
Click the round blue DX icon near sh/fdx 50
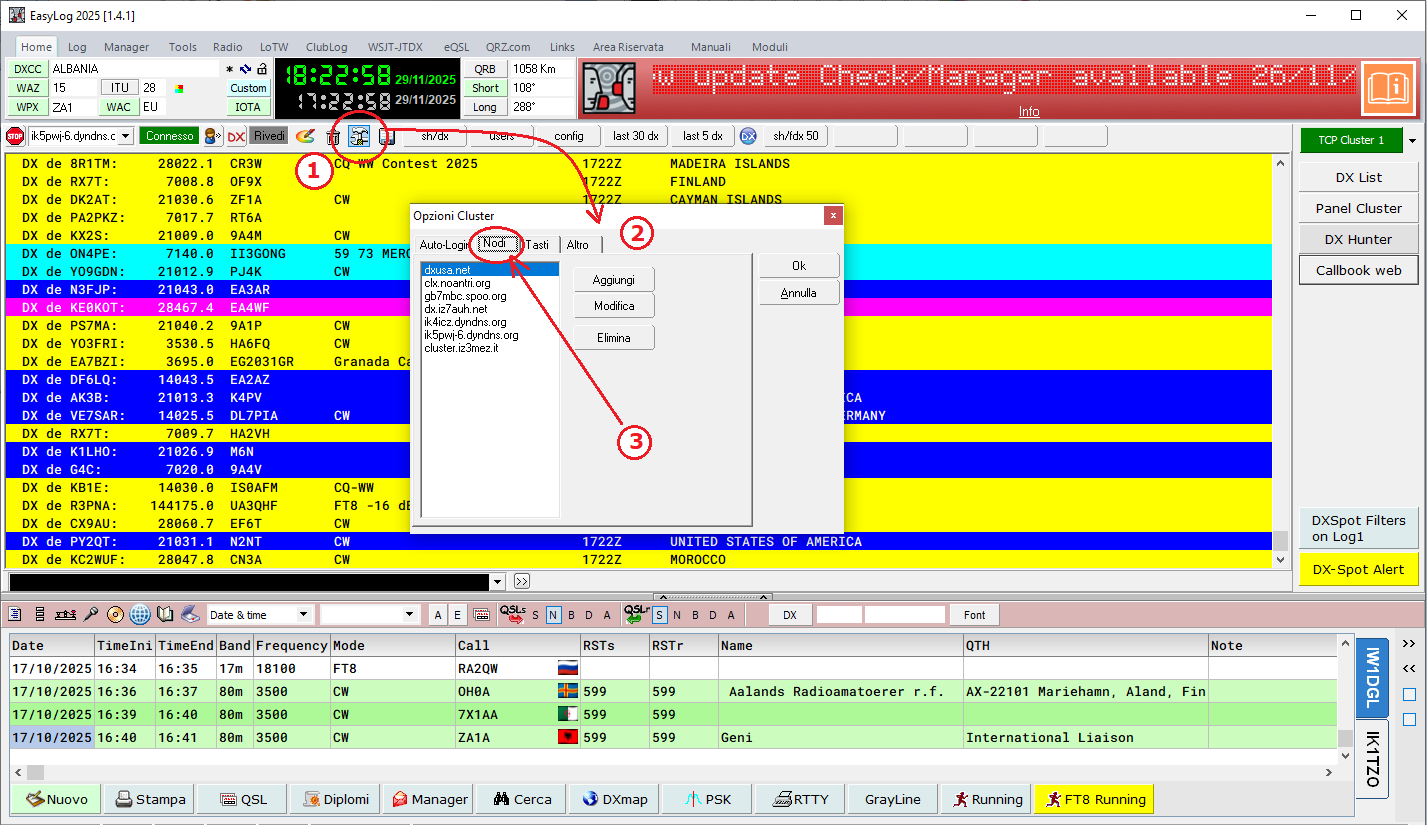(x=748, y=136)
